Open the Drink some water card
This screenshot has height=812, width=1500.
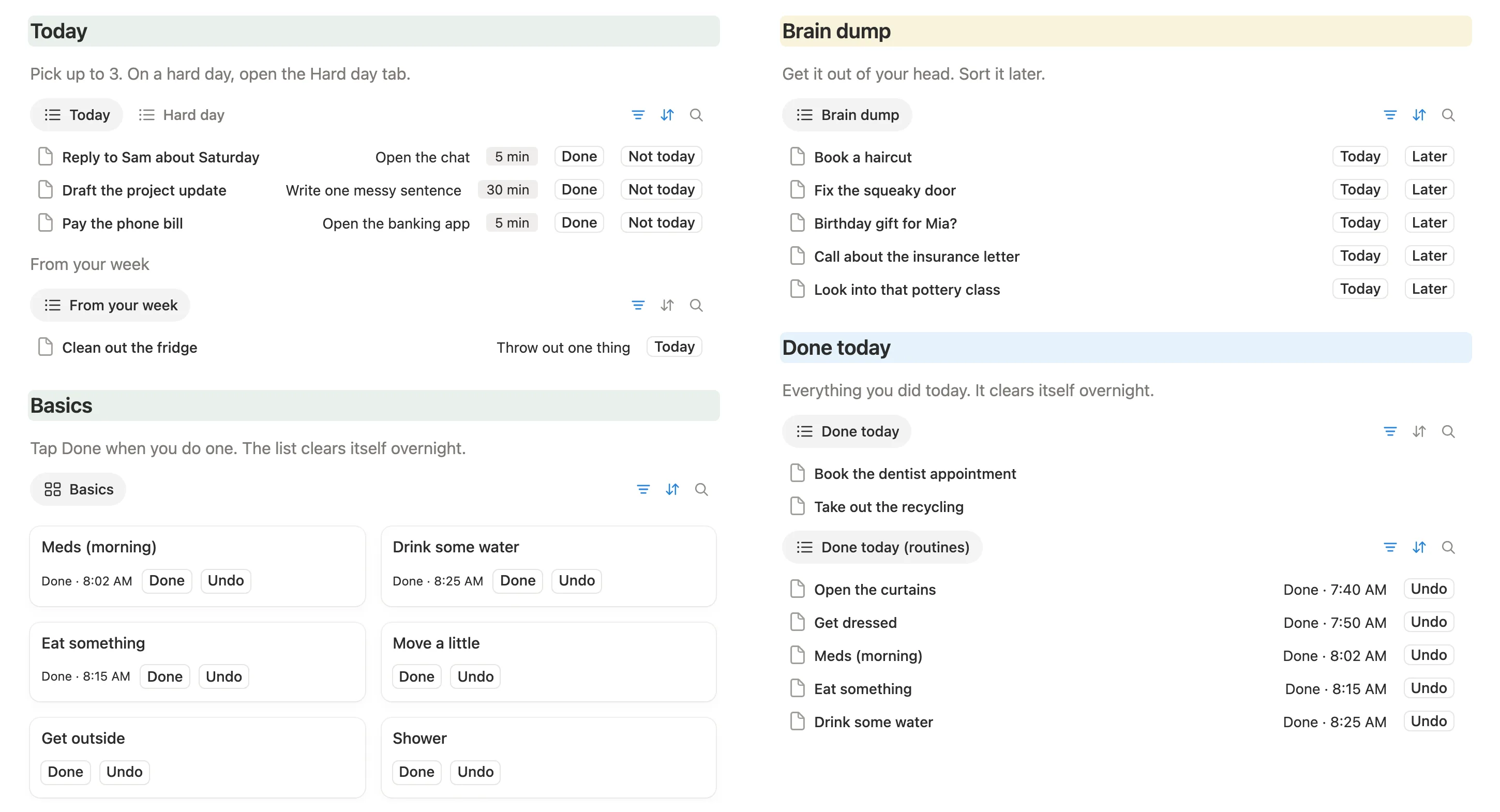(x=548, y=566)
